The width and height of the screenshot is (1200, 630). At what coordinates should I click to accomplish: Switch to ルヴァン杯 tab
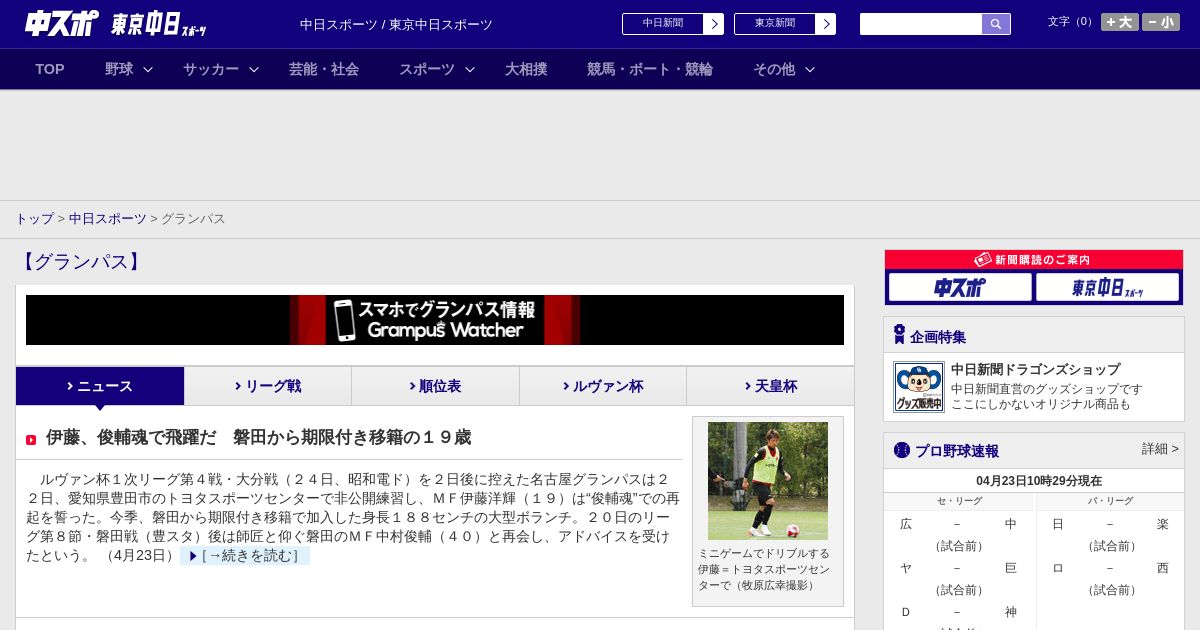point(603,386)
